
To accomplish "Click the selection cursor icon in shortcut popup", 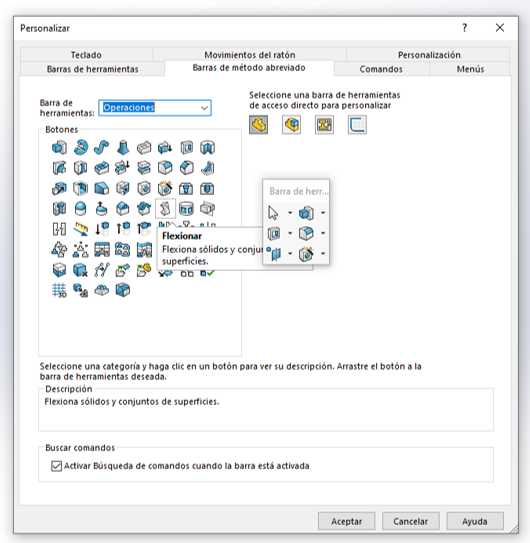I will pos(273,213).
